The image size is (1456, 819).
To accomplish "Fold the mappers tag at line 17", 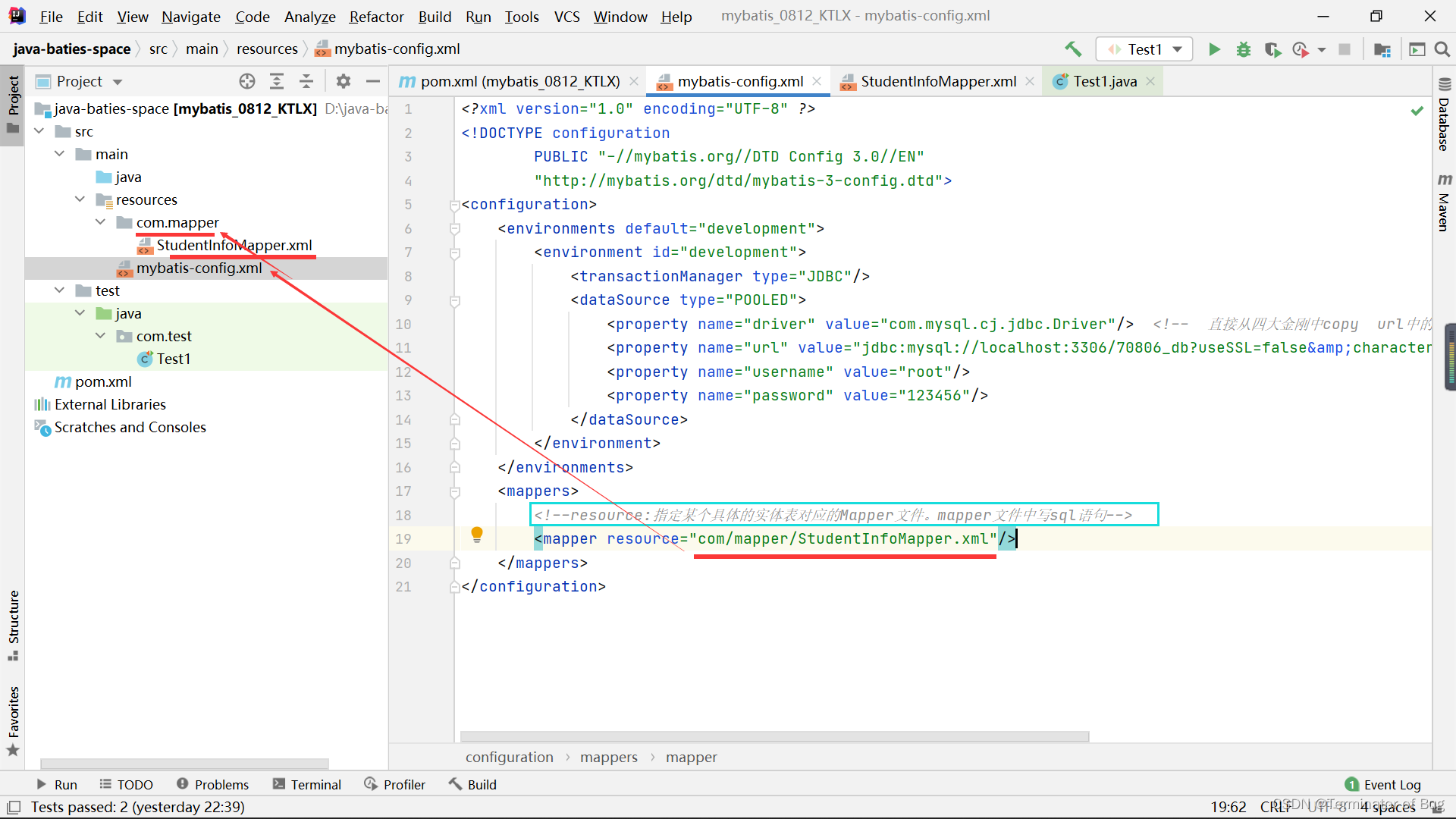I will point(455,491).
